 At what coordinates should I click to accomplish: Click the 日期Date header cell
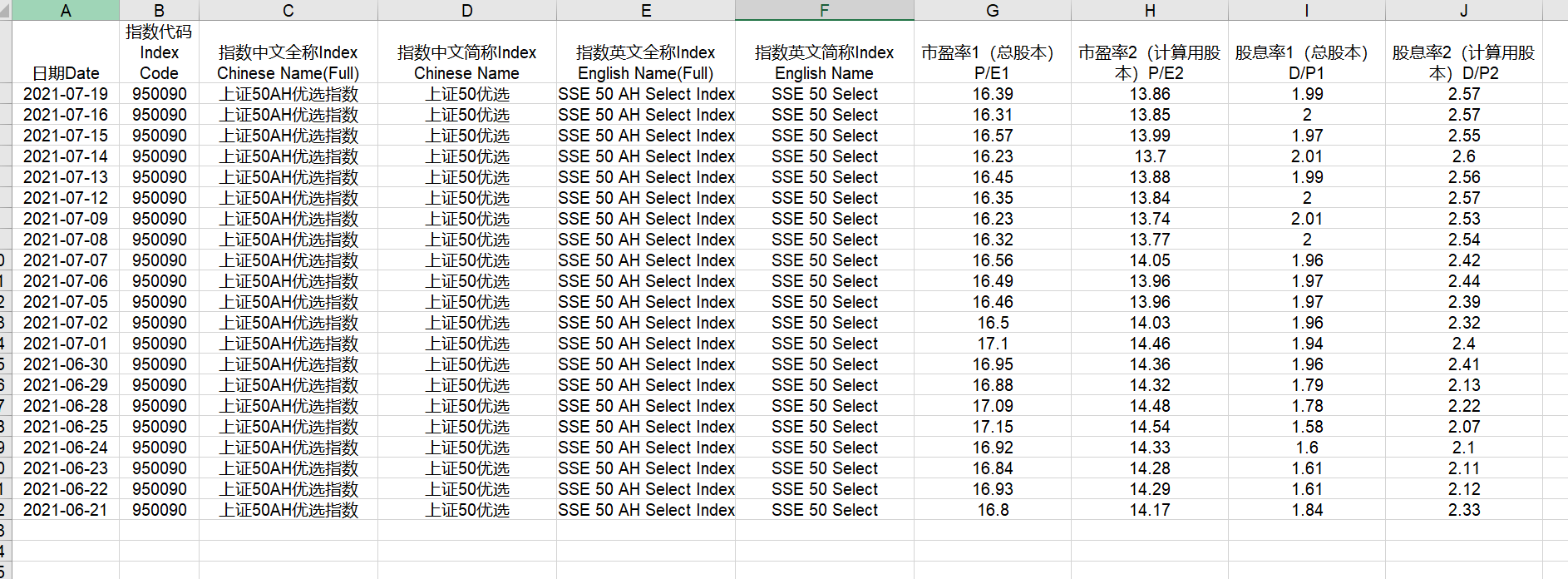(x=66, y=52)
